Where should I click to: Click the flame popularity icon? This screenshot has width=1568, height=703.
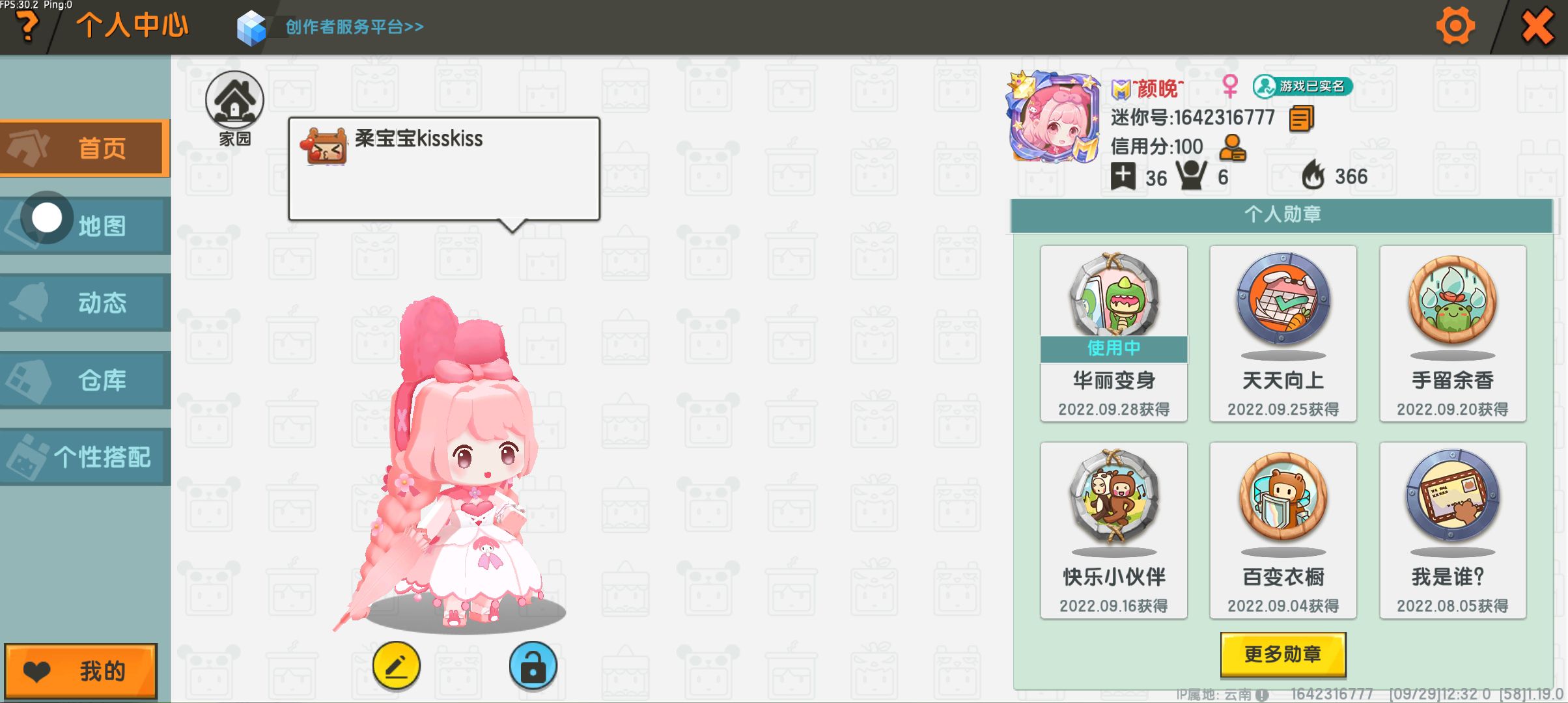point(1313,176)
